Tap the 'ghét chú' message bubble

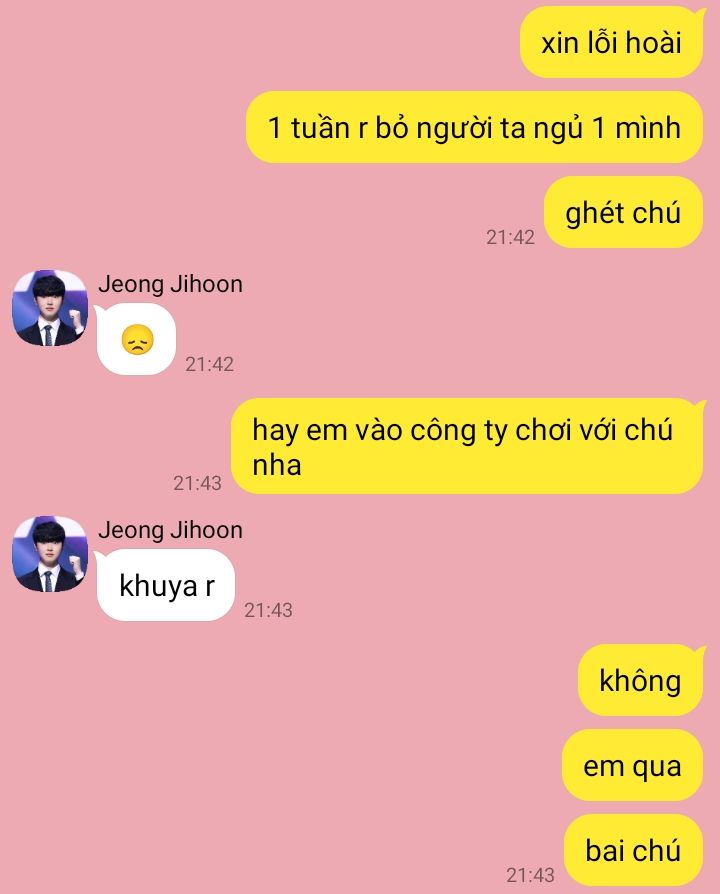pos(623,212)
